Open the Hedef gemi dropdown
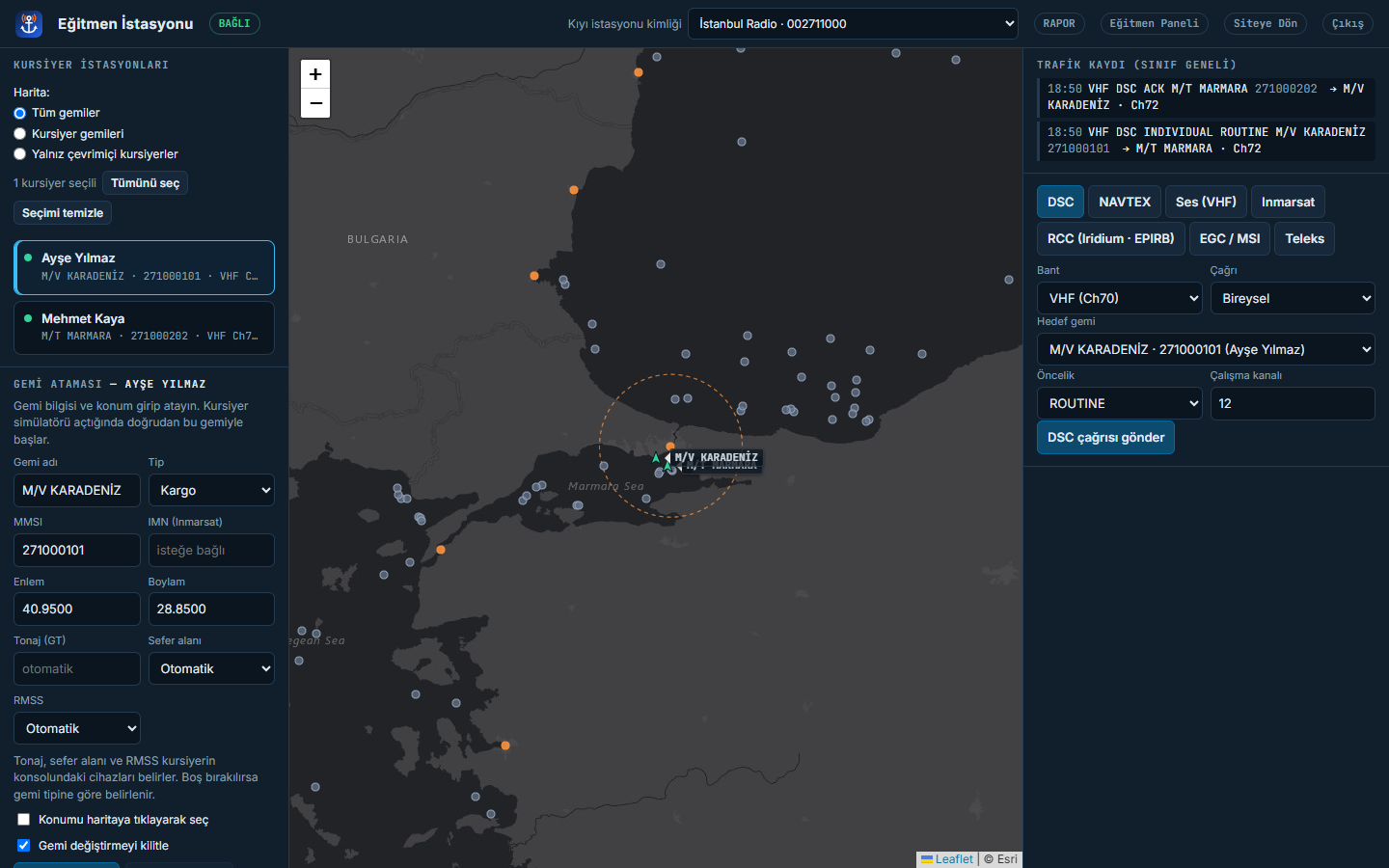The width and height of the screenshot is (1389, 868). click(x=1206, y=349)
